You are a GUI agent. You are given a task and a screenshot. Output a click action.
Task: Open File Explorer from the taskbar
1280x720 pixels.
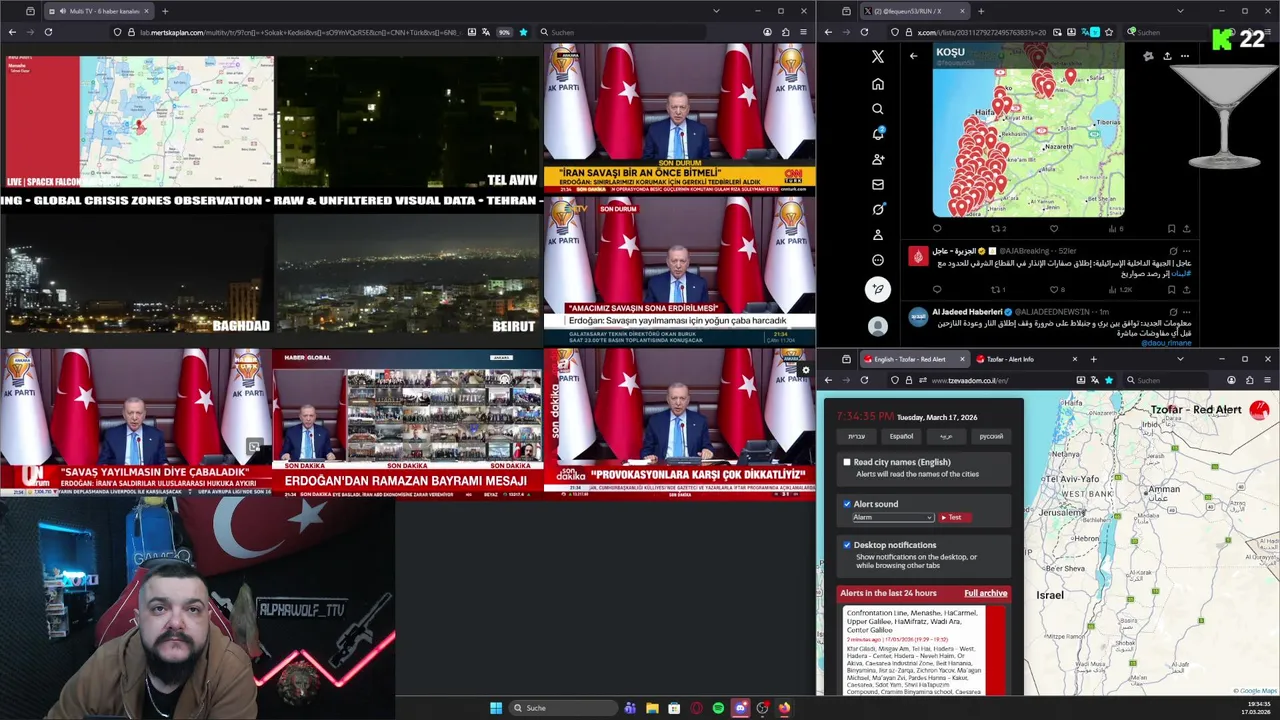click(652, 708)
